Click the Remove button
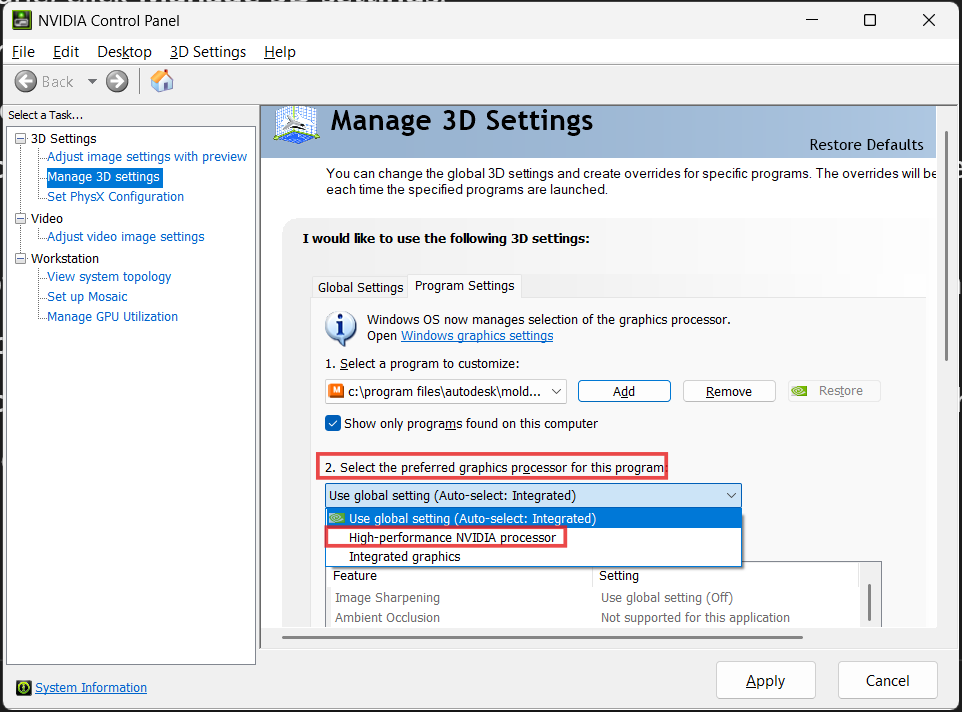The image size is (962, 712). [729, 391]
